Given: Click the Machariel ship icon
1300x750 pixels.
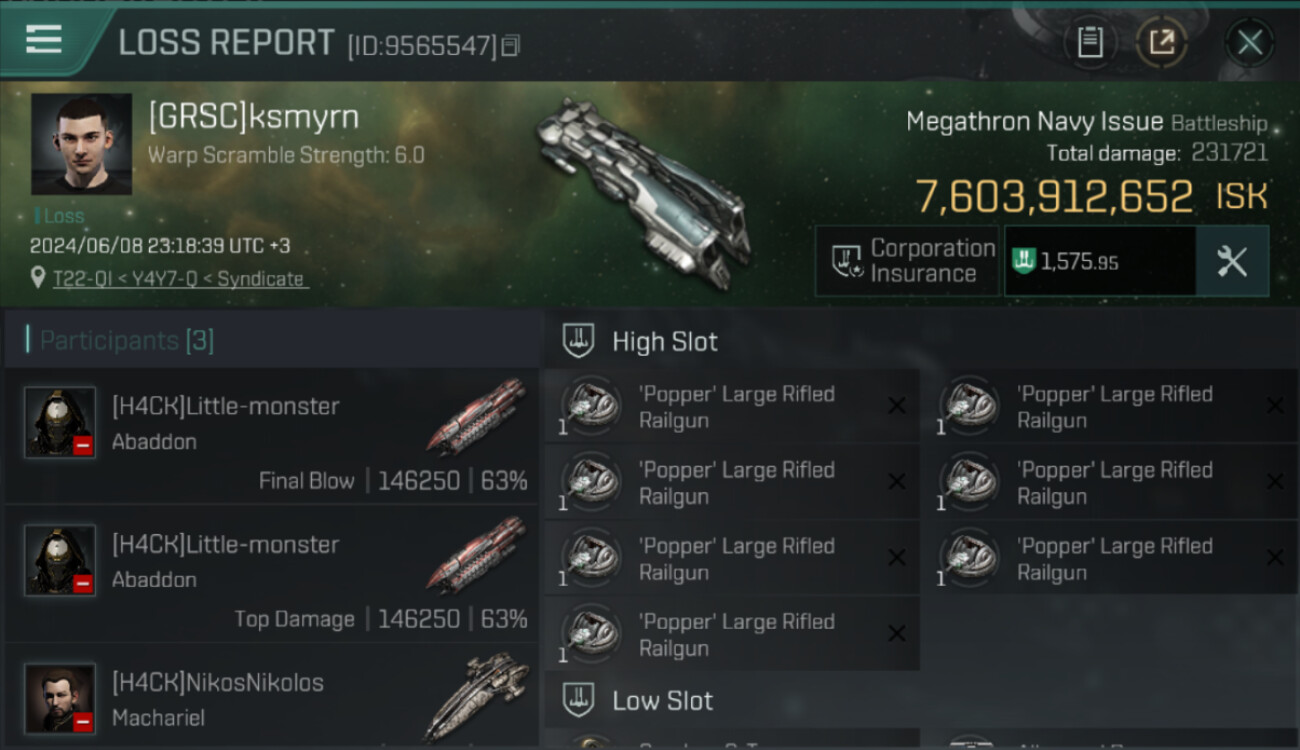Looking at the screenshot, I should coord(477,696).
